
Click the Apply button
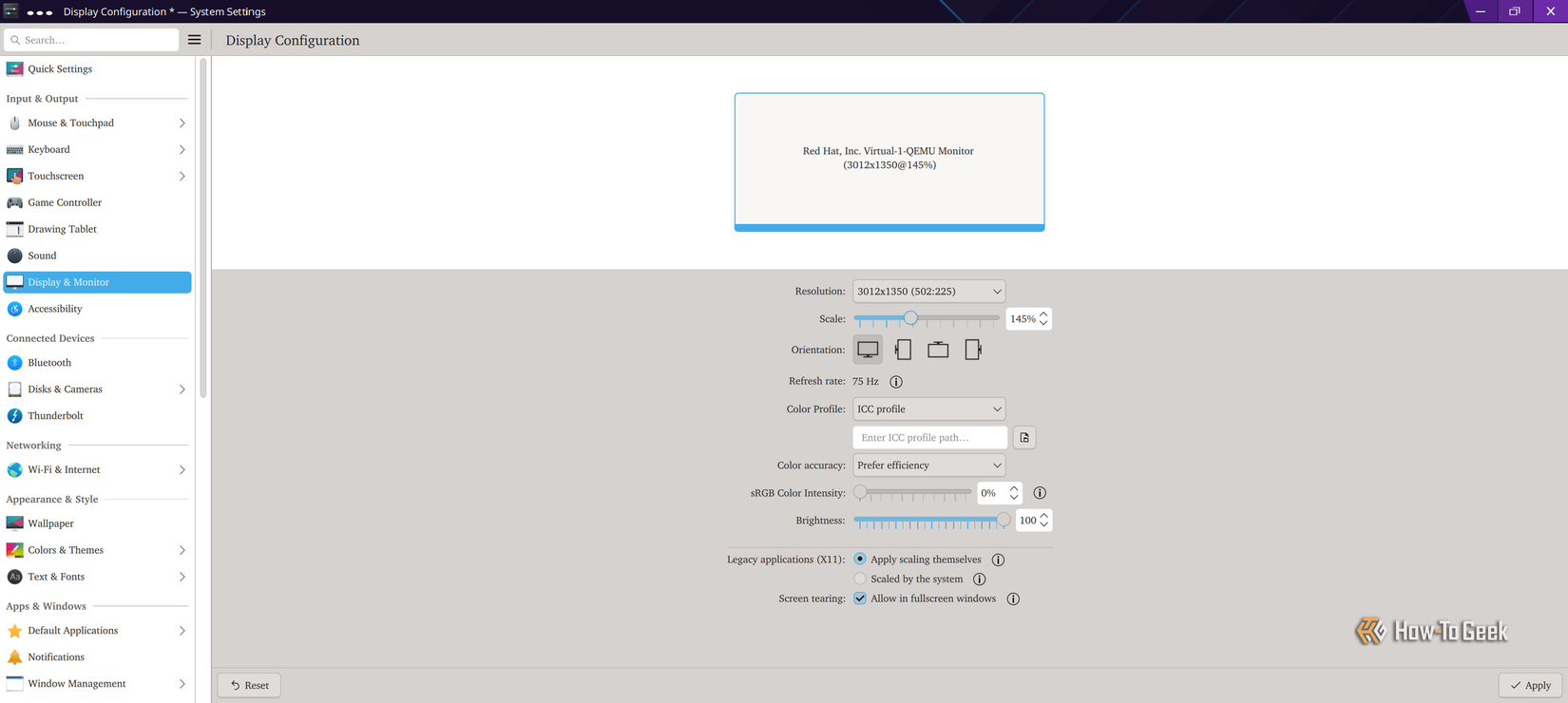tap(1530, 685)
